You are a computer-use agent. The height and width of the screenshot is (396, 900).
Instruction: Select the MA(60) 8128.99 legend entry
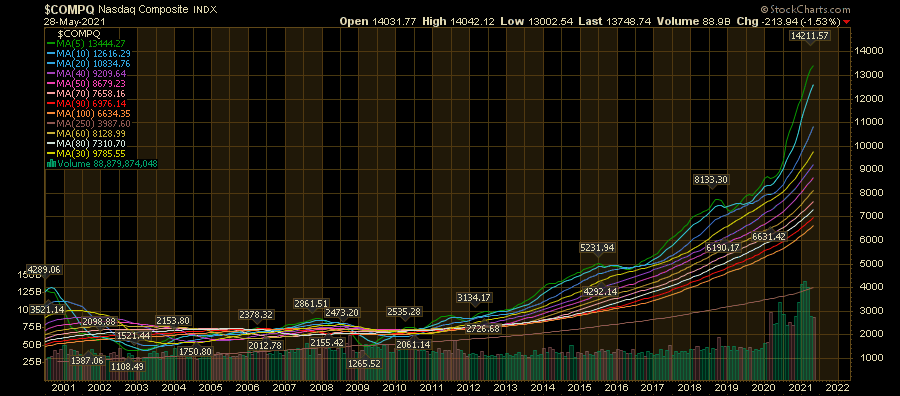(86, 134)
